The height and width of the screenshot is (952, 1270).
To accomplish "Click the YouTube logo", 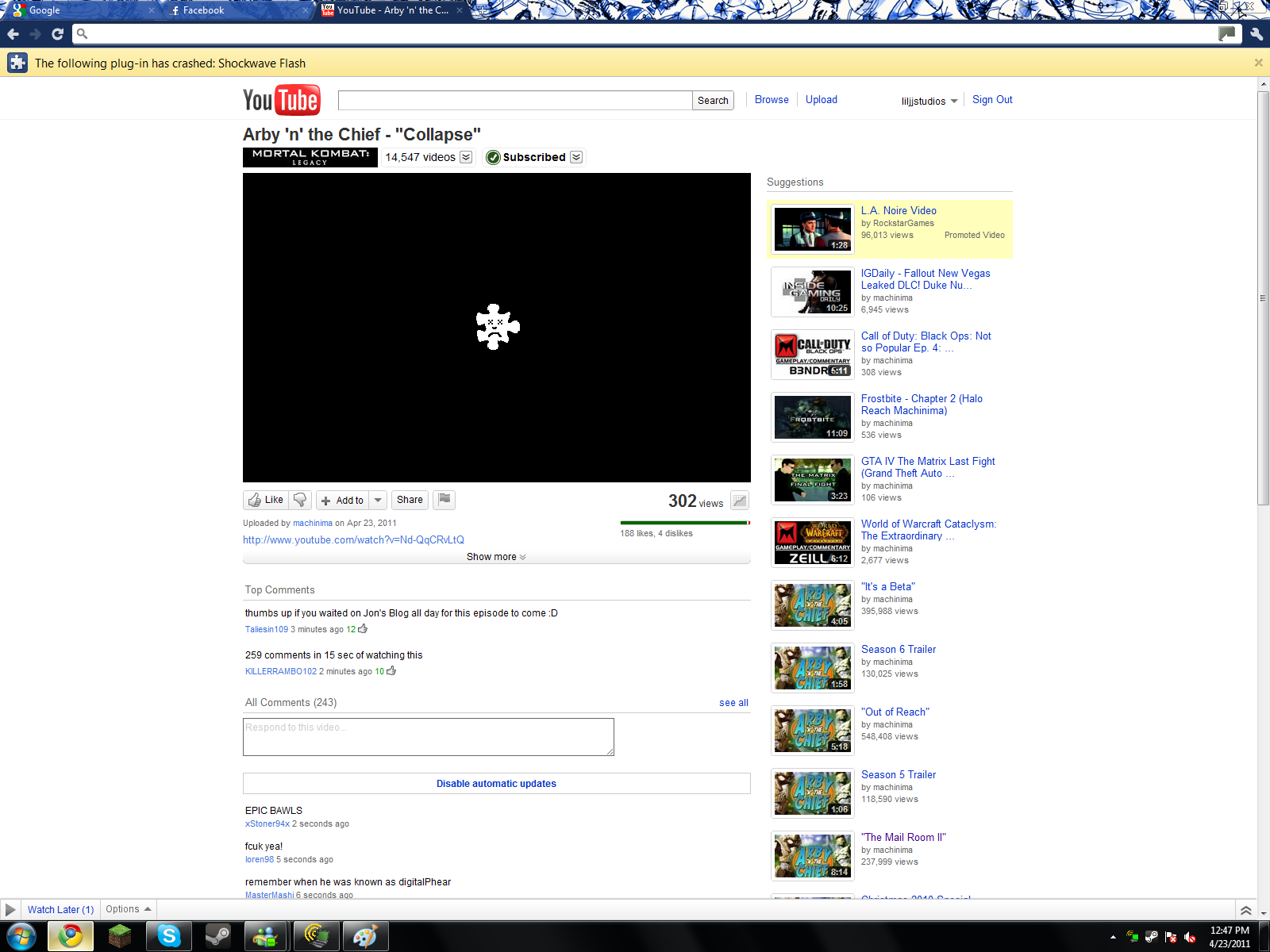I will click(x=282, y=100).
